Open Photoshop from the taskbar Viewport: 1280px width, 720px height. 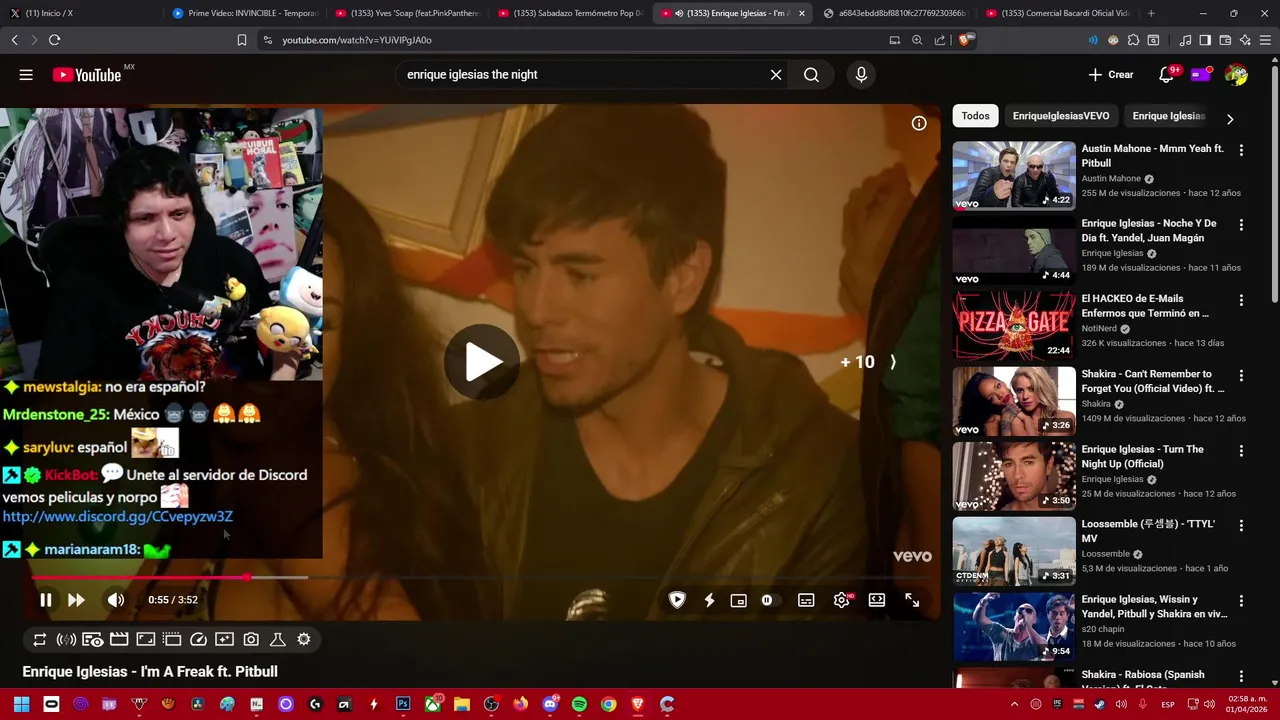pyautogui.click(x=403, y=704)
